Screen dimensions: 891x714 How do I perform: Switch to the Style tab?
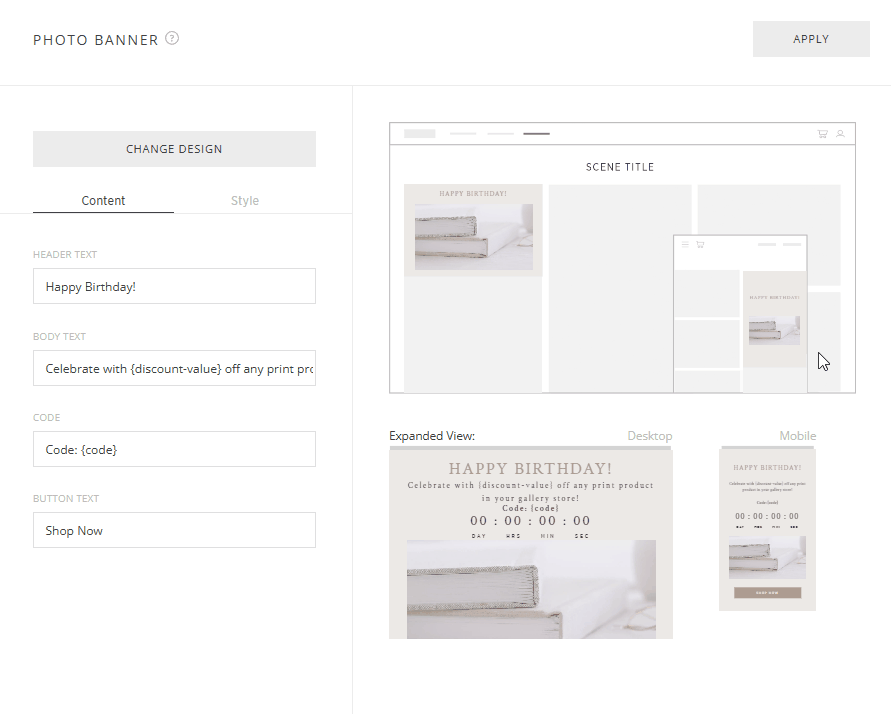[x=245, y=200]
